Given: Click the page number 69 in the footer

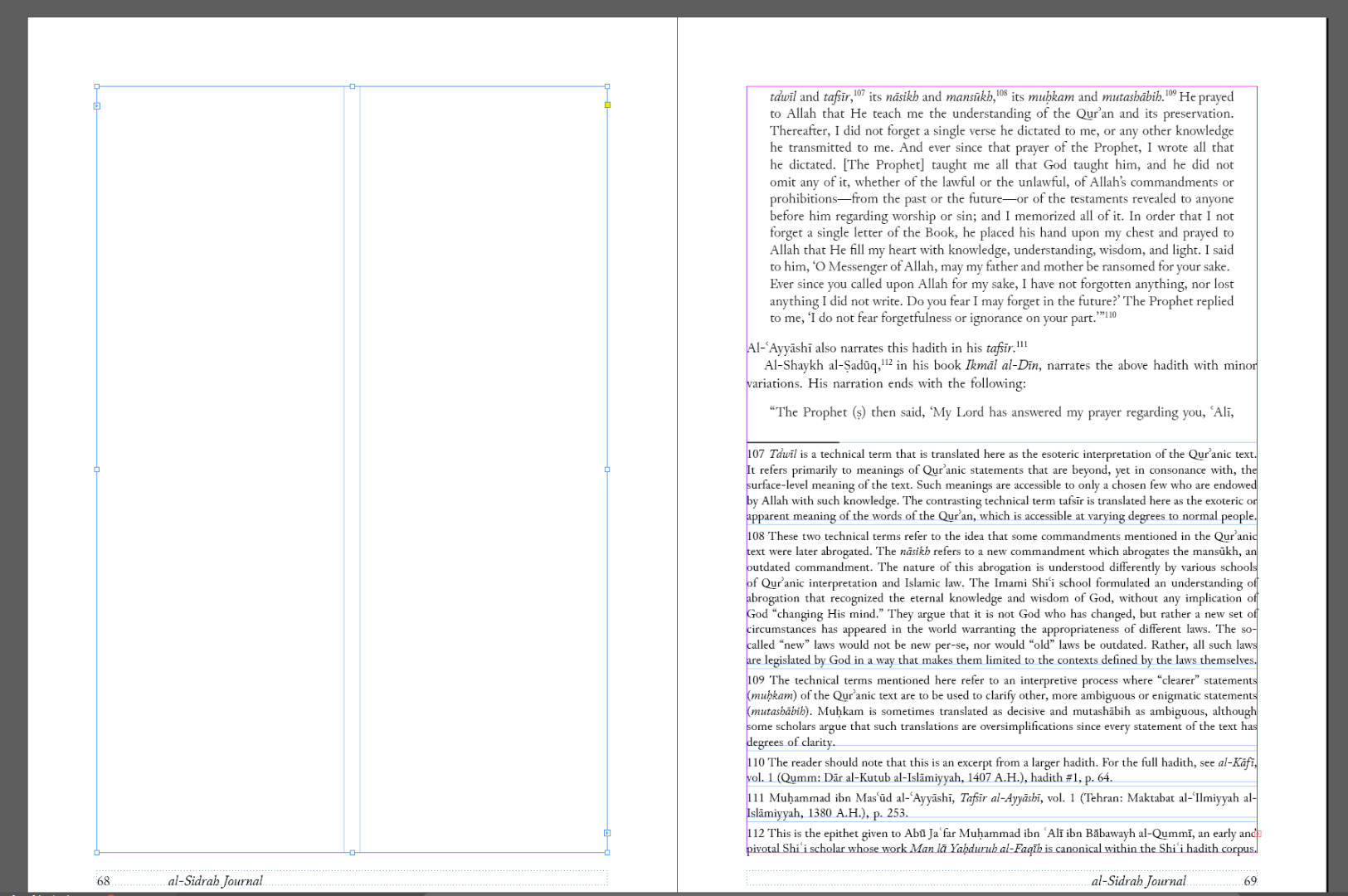Looking at the screenshot, I should [x=1249, y=881].
